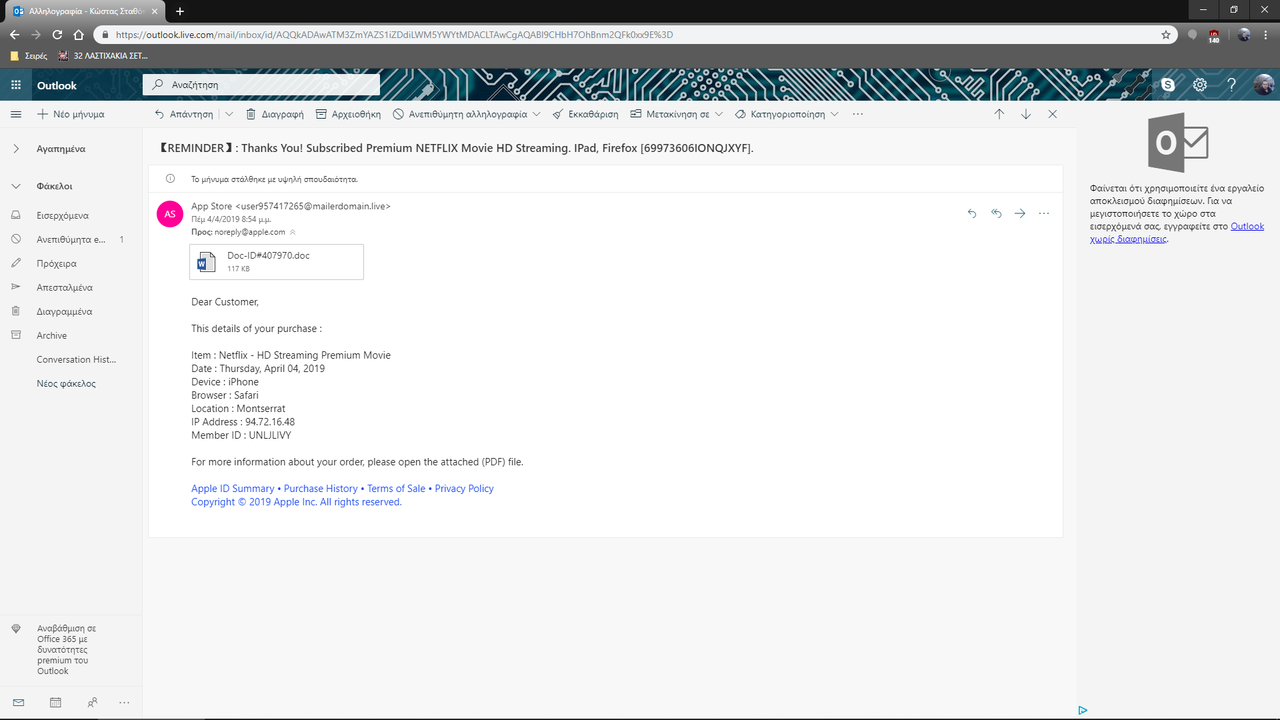Click the ad info icon bottom right
The height and width of the screenshot is (720, 1280).
click(1083, 710)
